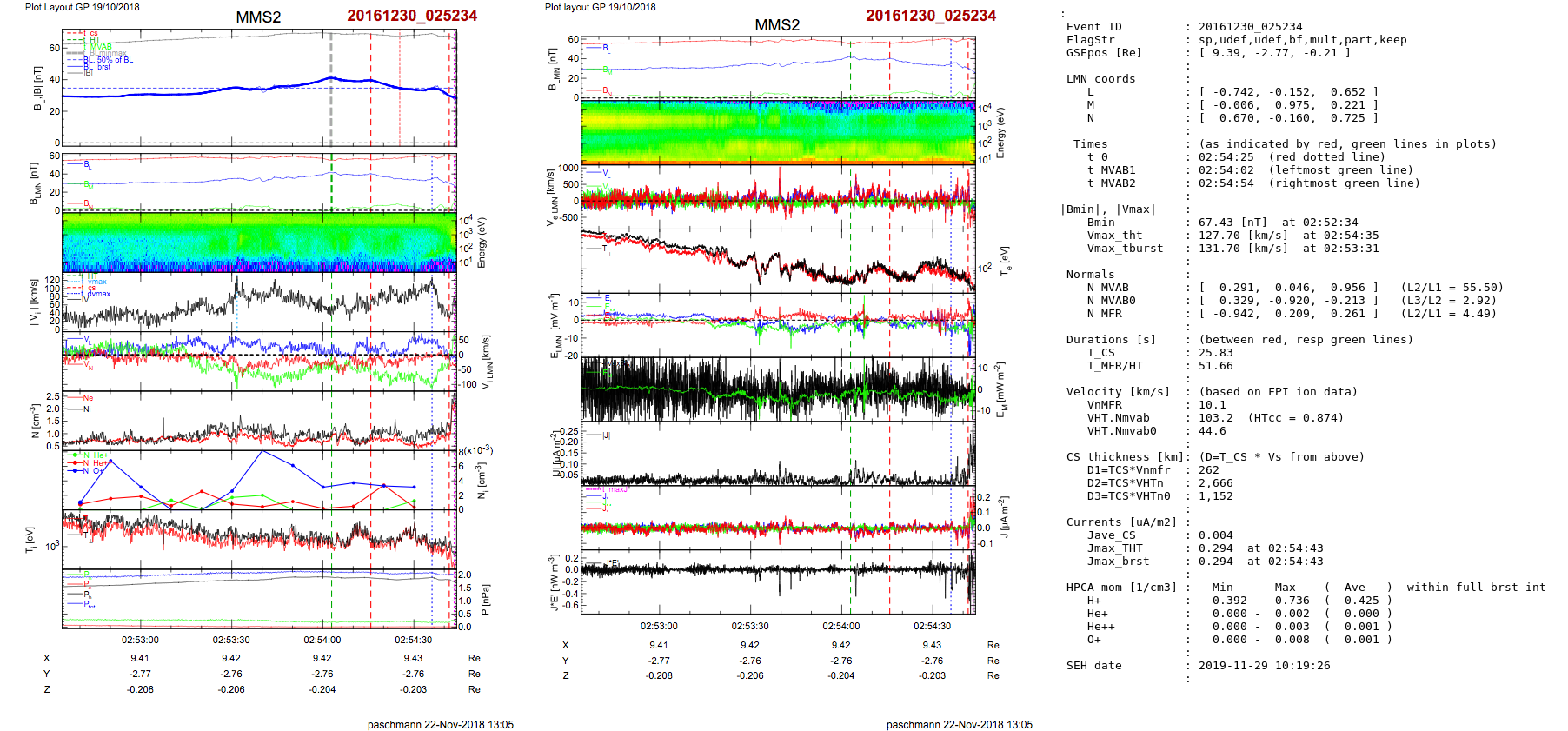1568x731 pixels.
Task: Click the LMN coords heading
Action: coord(1100,79)
